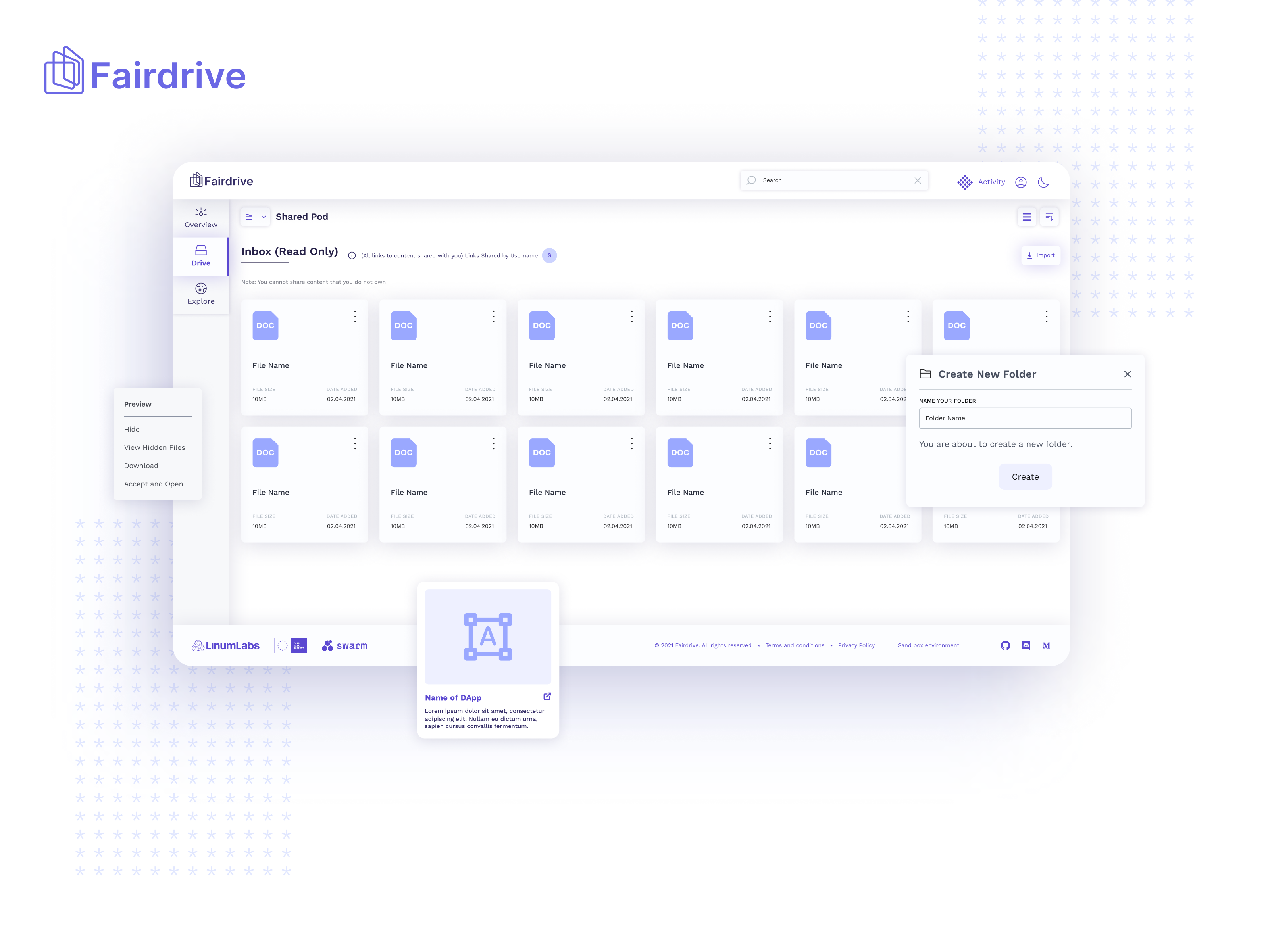Open the GitHub icon in footer
The height and width of the screenshot is (952, 1270).
click(1005, 645)
